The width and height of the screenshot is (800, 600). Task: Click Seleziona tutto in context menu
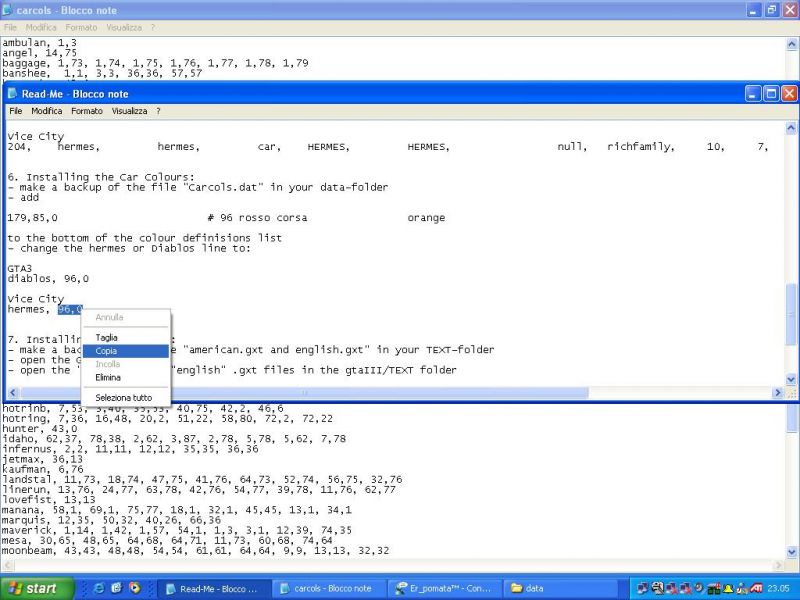(x=124, y=398)
